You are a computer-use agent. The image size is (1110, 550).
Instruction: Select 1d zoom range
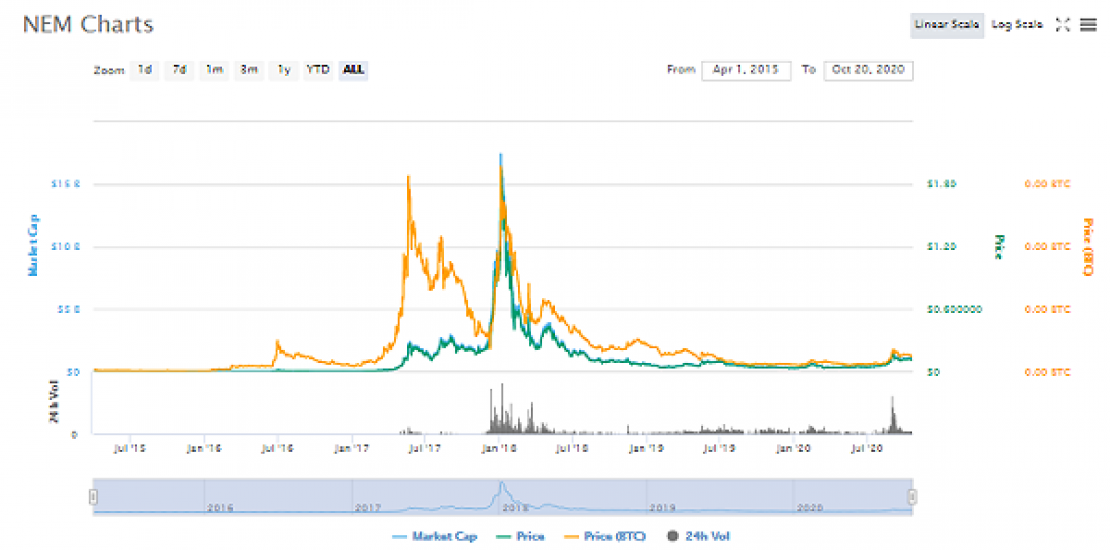click(x=145, y=70)
